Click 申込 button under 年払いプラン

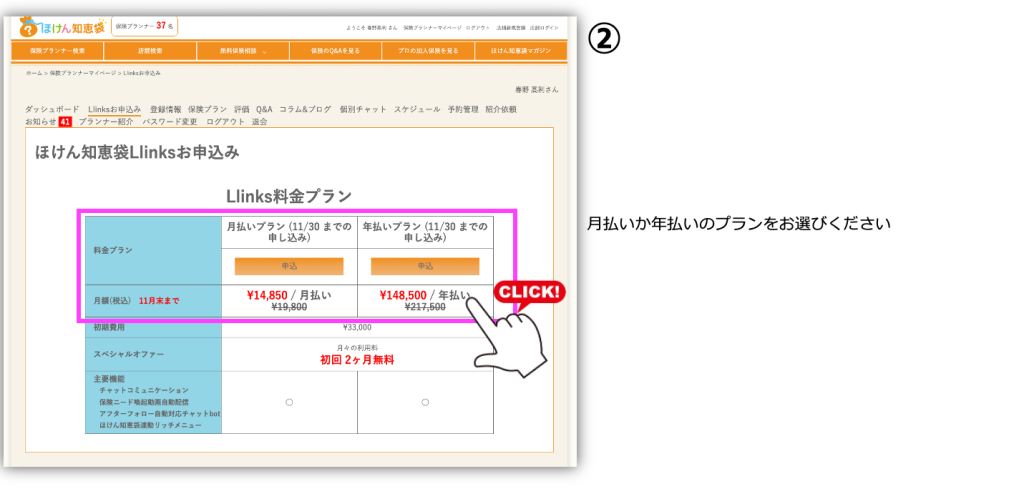coord(425,266)
